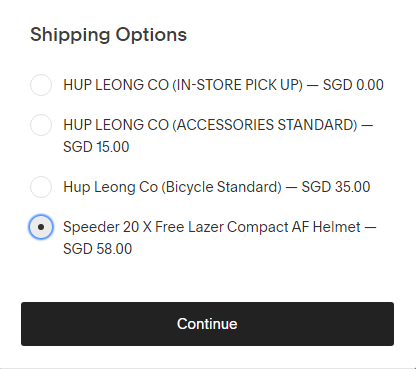416x369 pixels.
Task: Click the words Bicycle Standard
Action: coord(222,187)
